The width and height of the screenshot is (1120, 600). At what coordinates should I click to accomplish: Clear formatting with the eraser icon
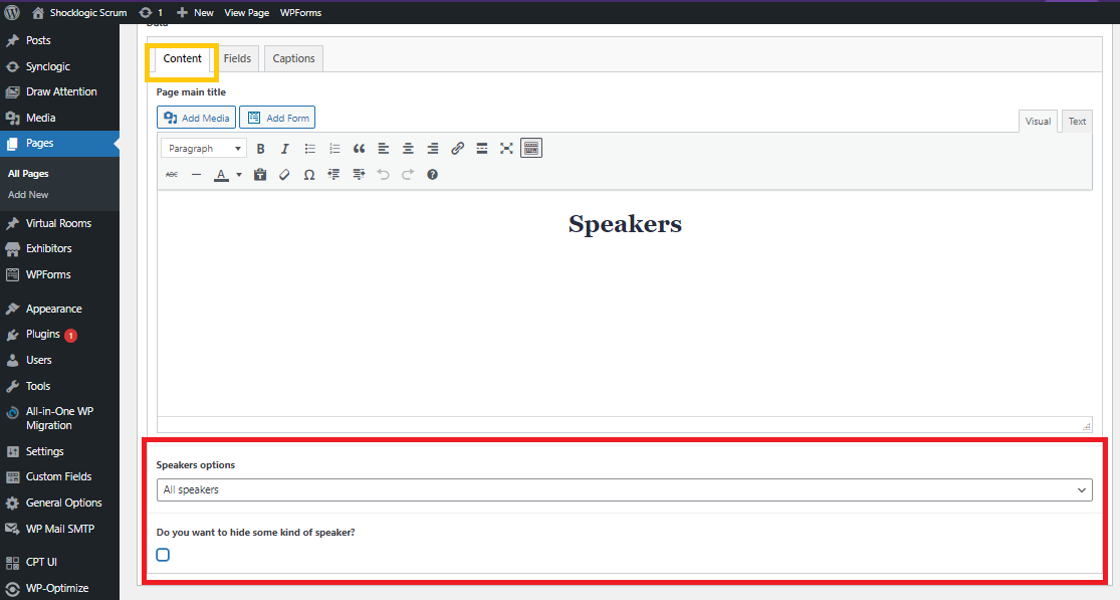[x=284, y=174]
